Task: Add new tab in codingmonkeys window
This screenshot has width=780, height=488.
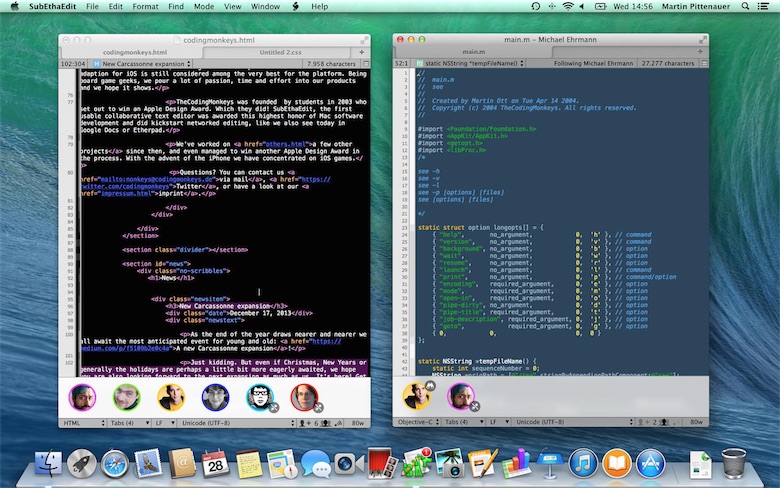Action: pyautogui.click(x=362, y=52)
